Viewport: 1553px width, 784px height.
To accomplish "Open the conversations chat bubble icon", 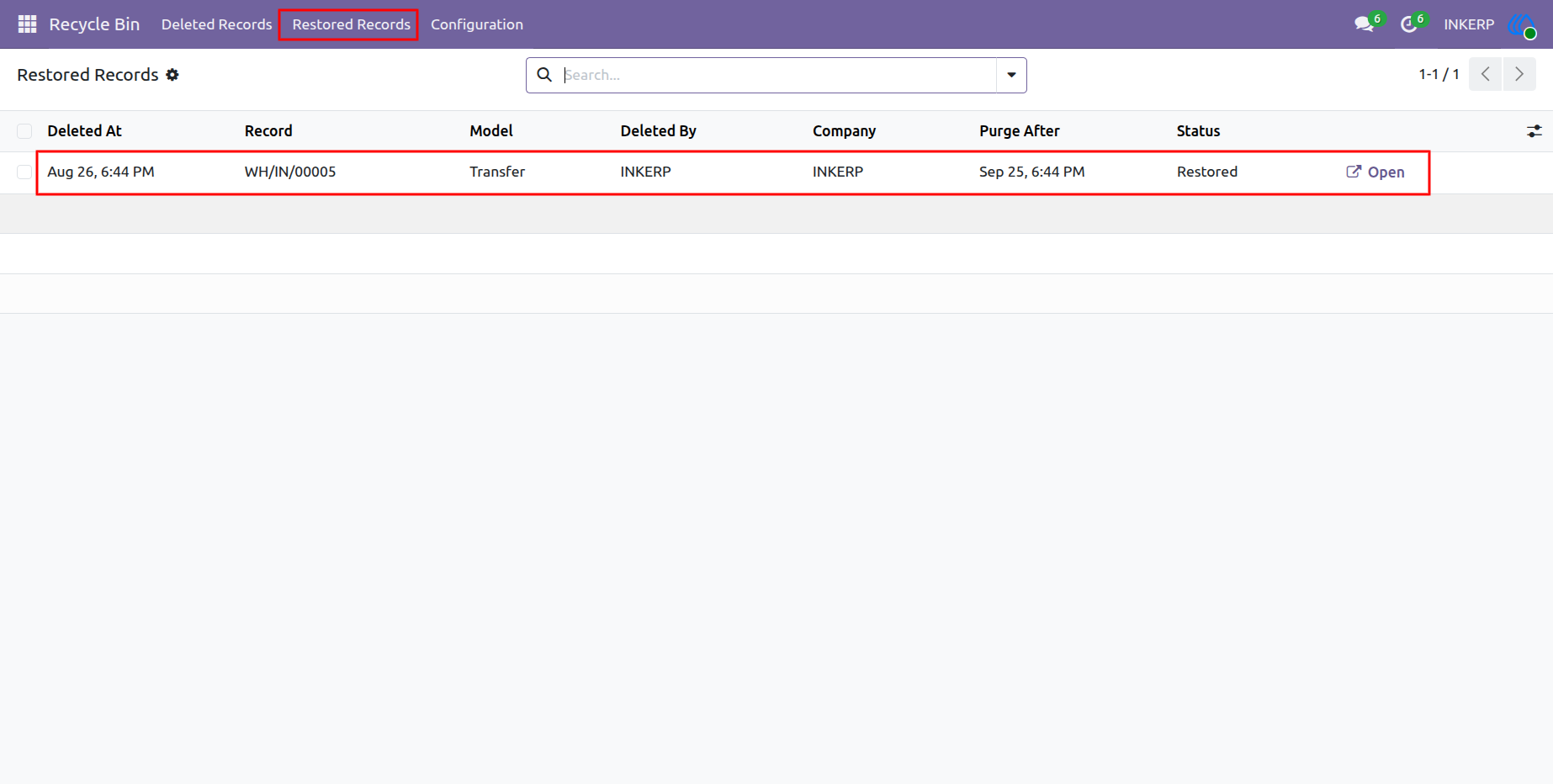I will tap(1364, 24).
